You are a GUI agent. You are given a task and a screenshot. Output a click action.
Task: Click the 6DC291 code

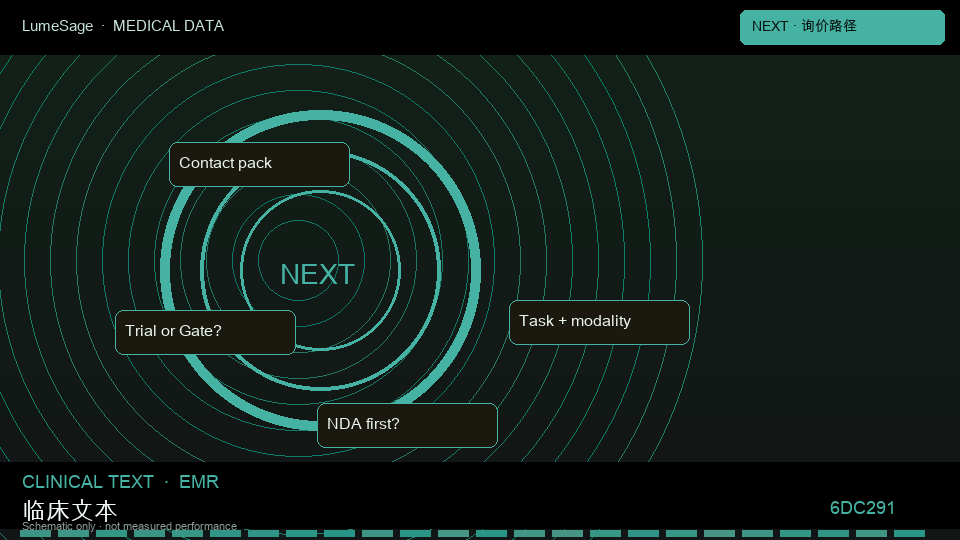tap(862, 508)
